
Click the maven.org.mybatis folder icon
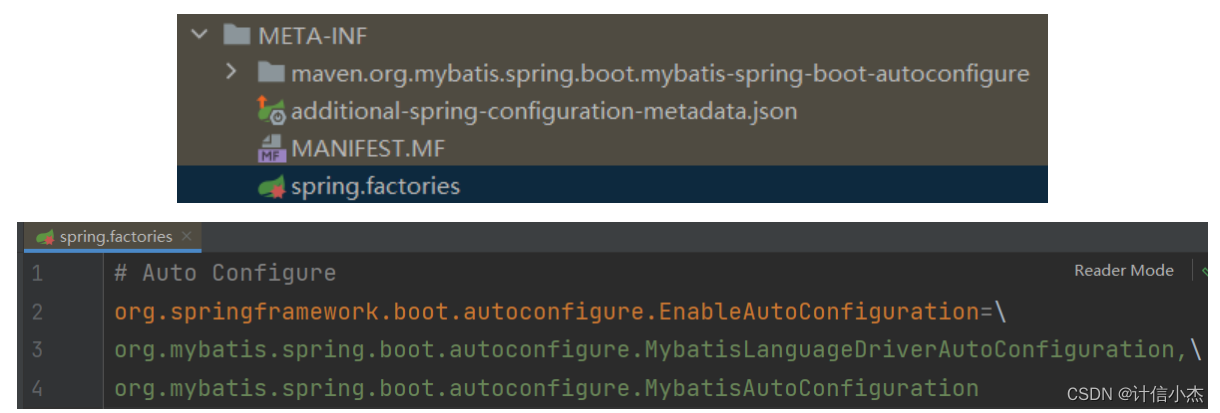click(271, 73)
